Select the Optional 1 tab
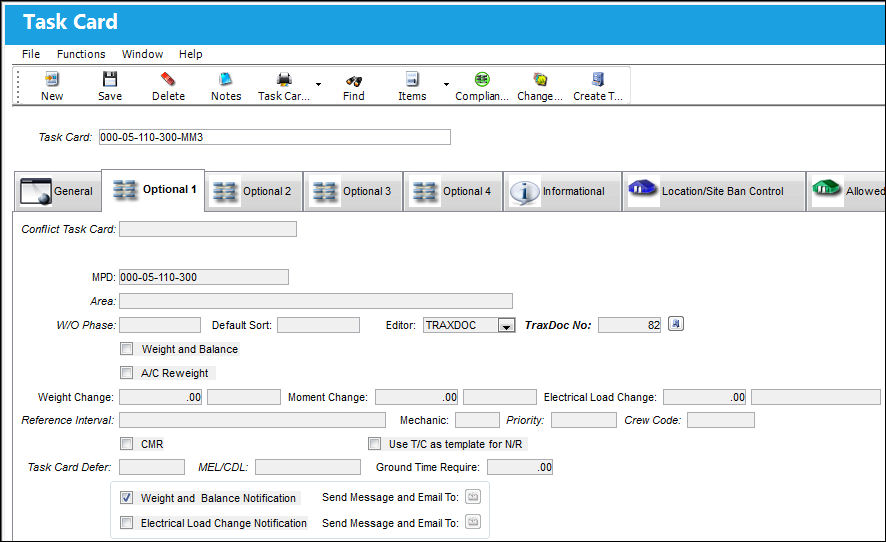The height and width of the screenshot is (542, 886). pos(153,190)
